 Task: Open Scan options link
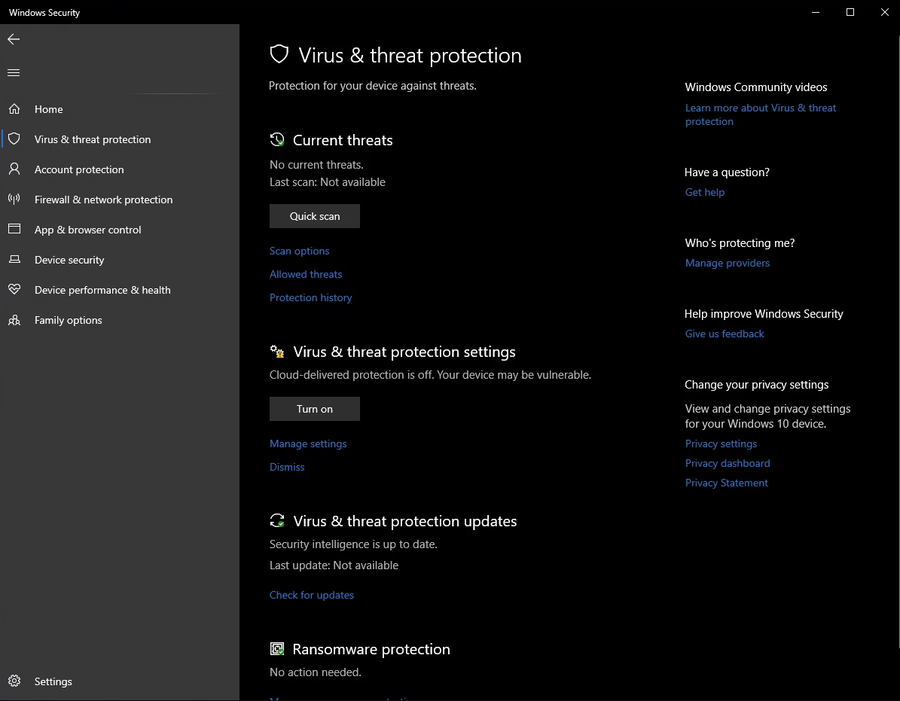point(299,251)
